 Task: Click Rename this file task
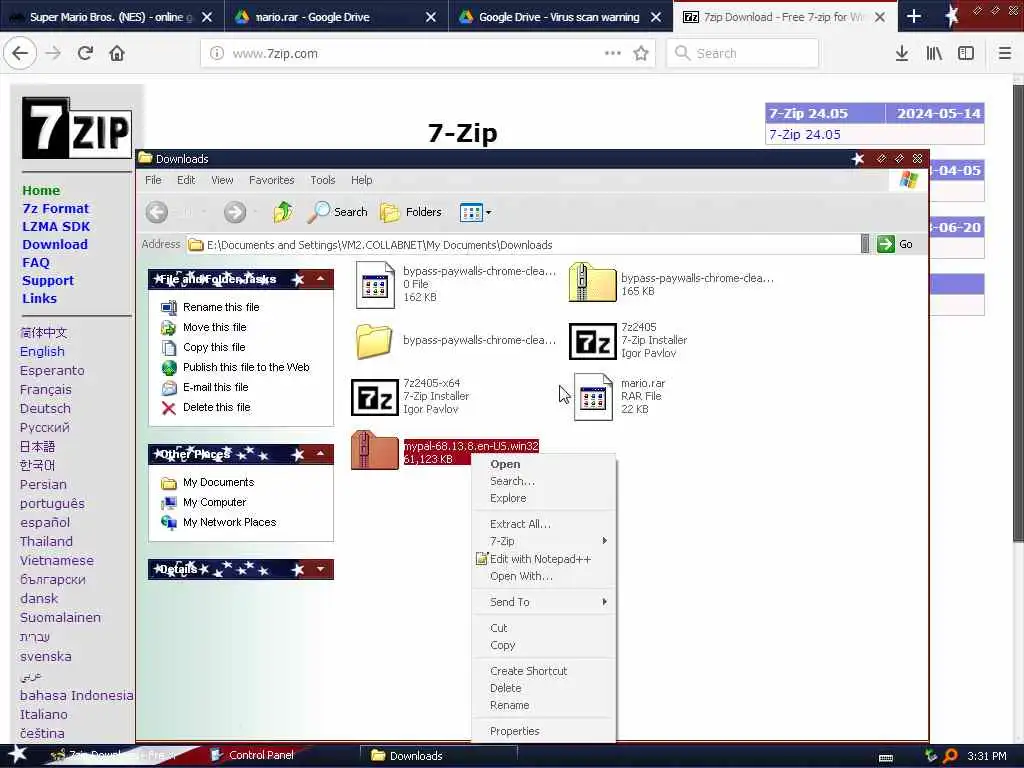221,307
